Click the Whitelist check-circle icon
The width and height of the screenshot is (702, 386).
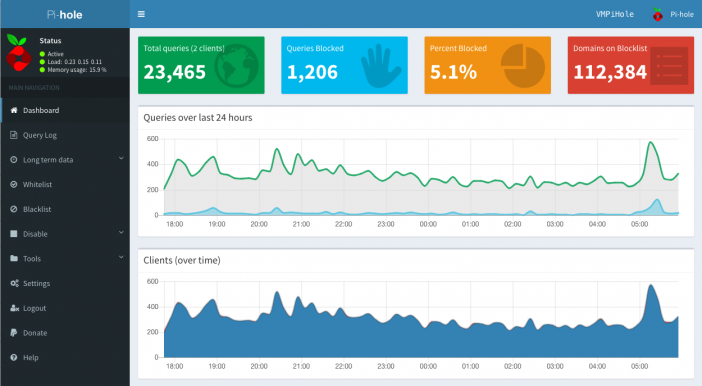coord(14,184)
